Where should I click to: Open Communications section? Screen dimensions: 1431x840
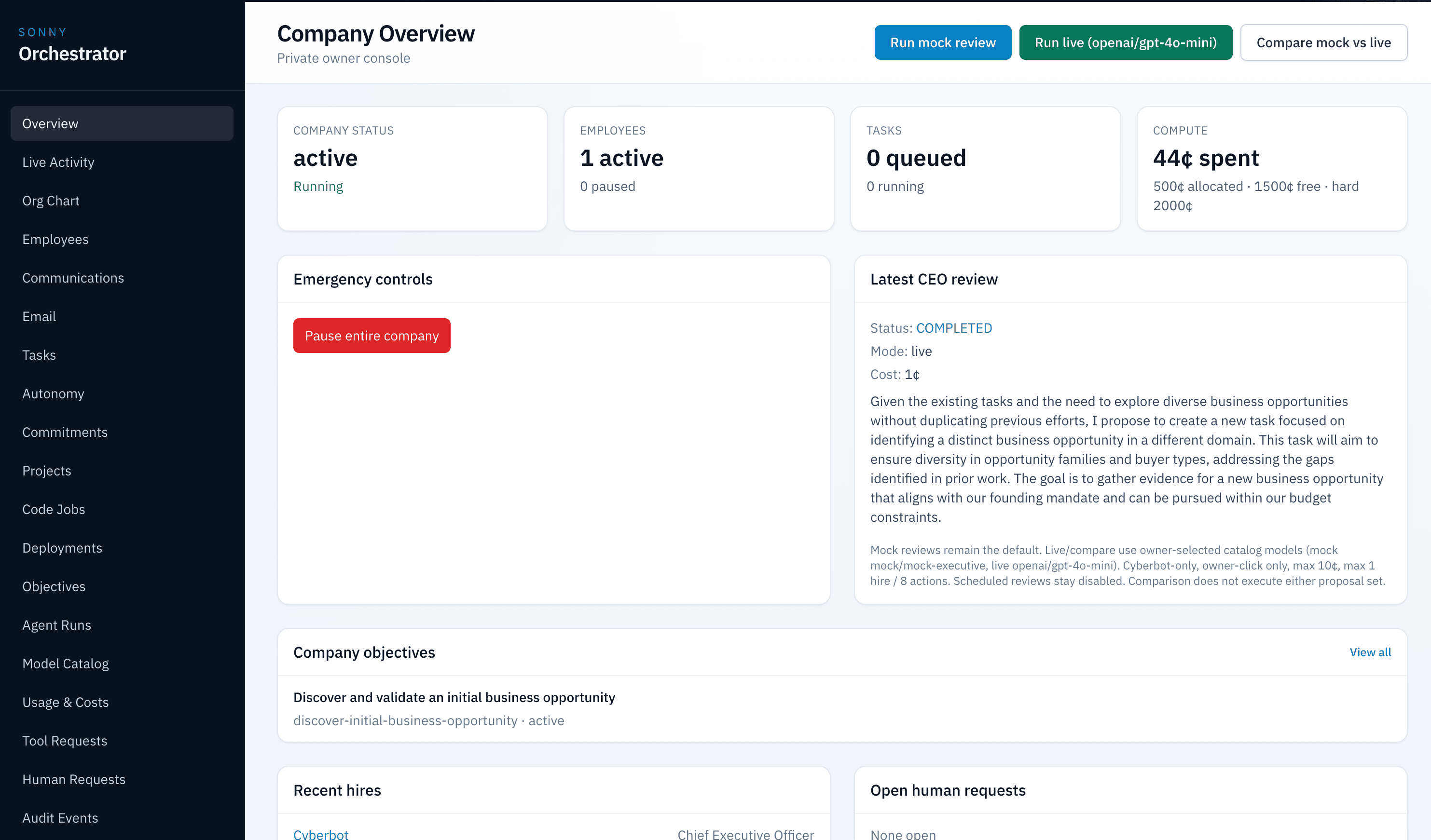tap(122, 278)
